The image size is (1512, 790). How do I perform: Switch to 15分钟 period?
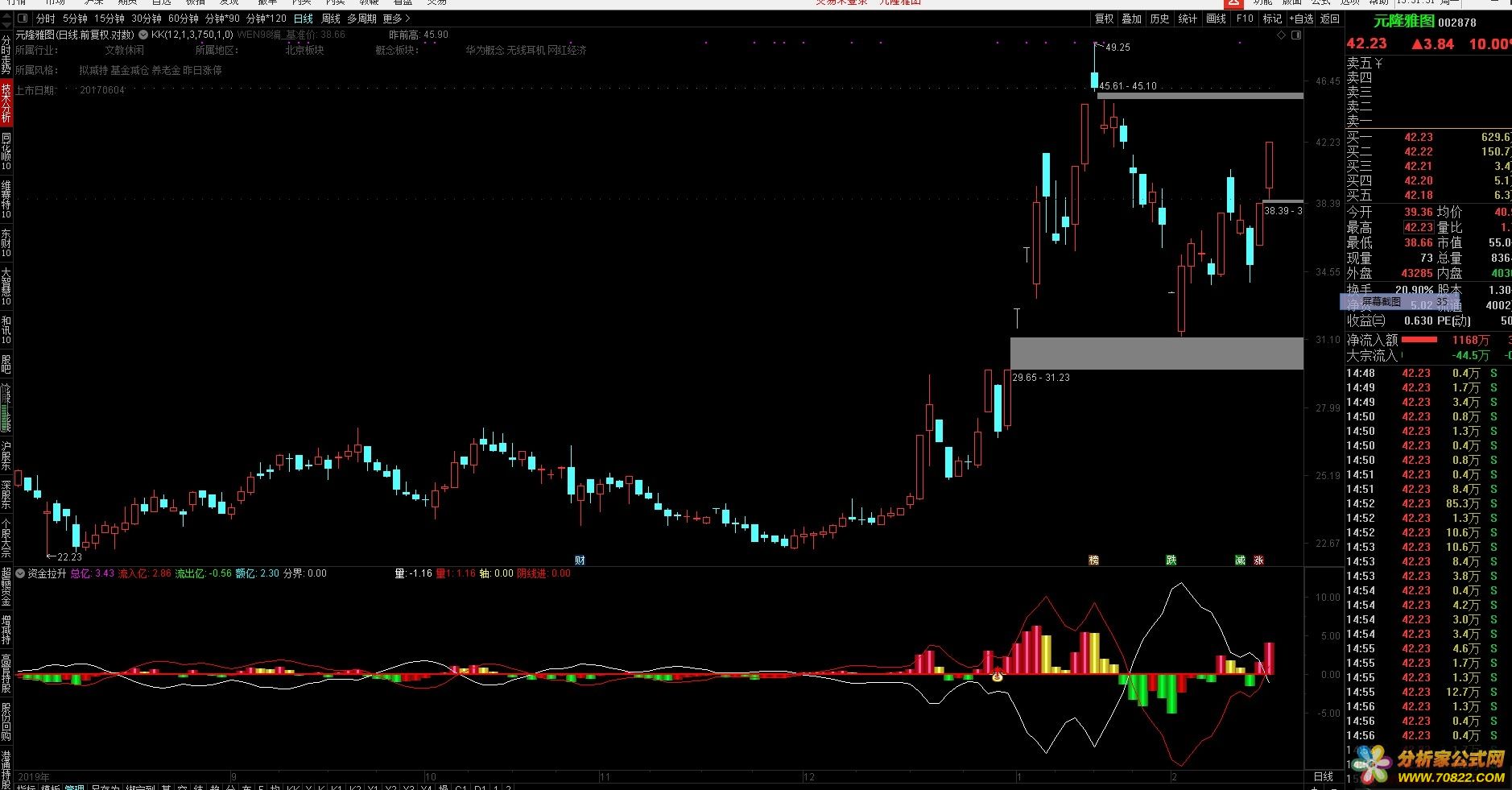(109, 18)
